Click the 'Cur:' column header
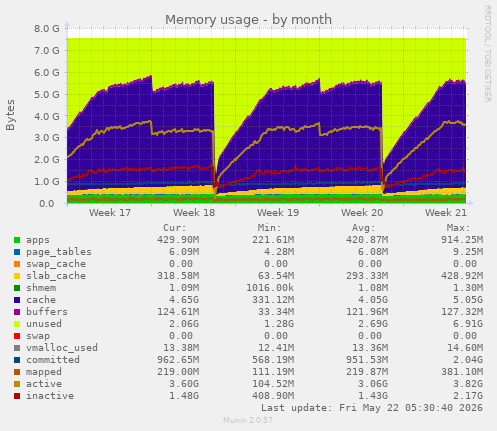The height and width of the screenshot is (431, 497). (175, 228)
